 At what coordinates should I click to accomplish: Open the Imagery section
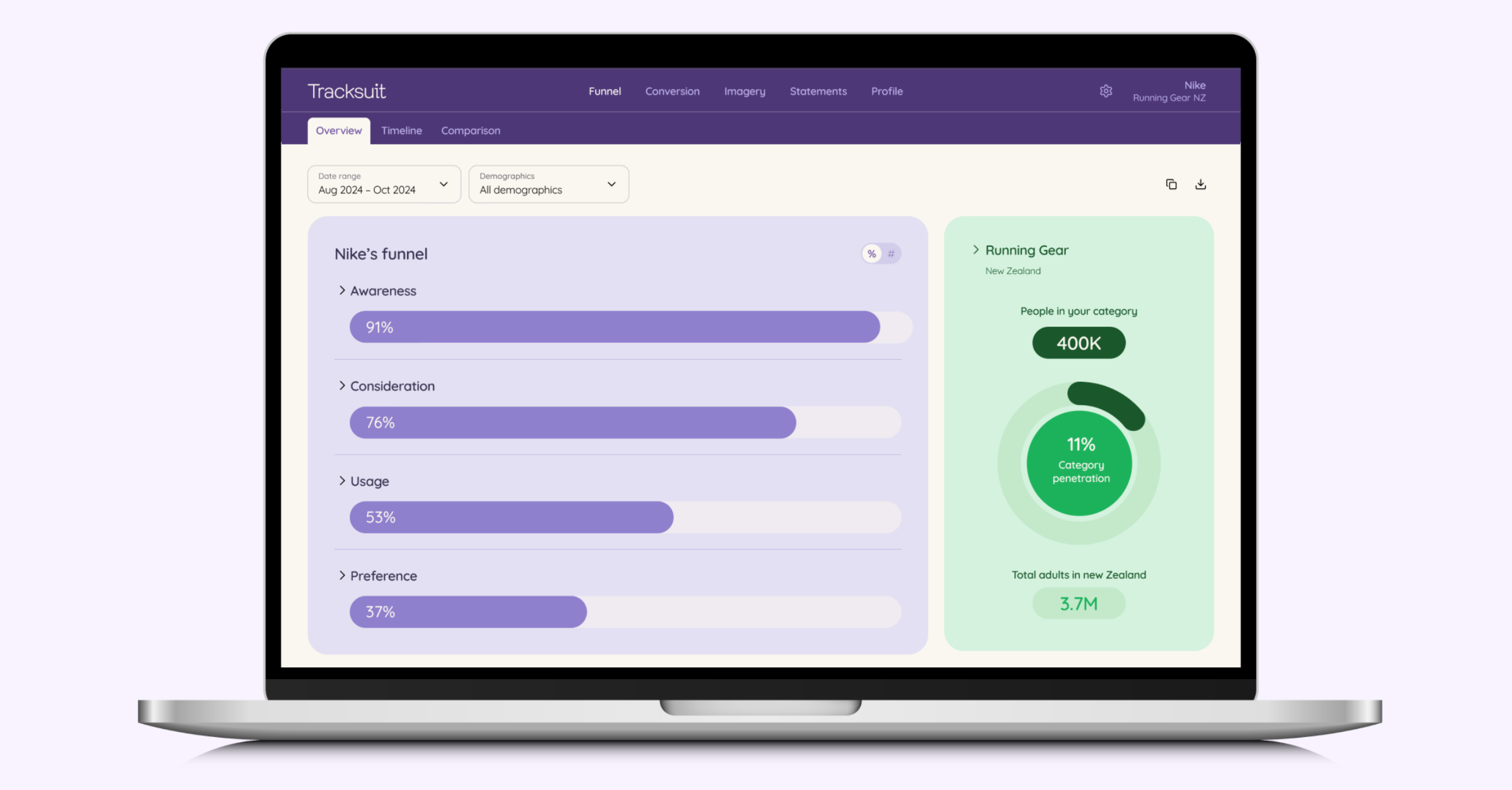[744, 91]
